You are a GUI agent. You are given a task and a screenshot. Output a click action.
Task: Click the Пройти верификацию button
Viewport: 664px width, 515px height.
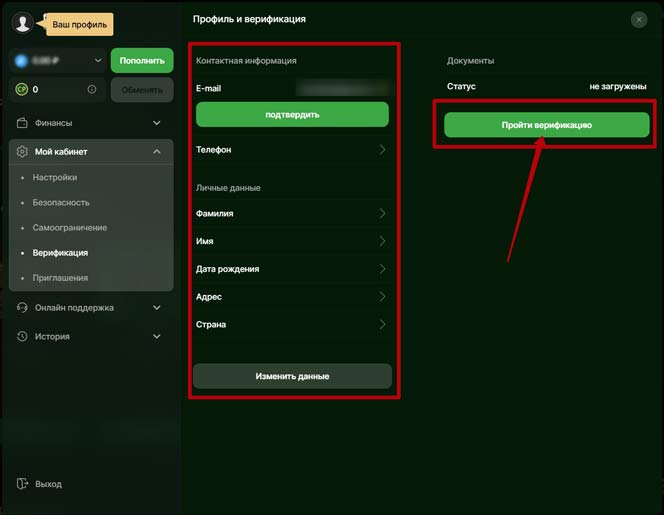547,125
